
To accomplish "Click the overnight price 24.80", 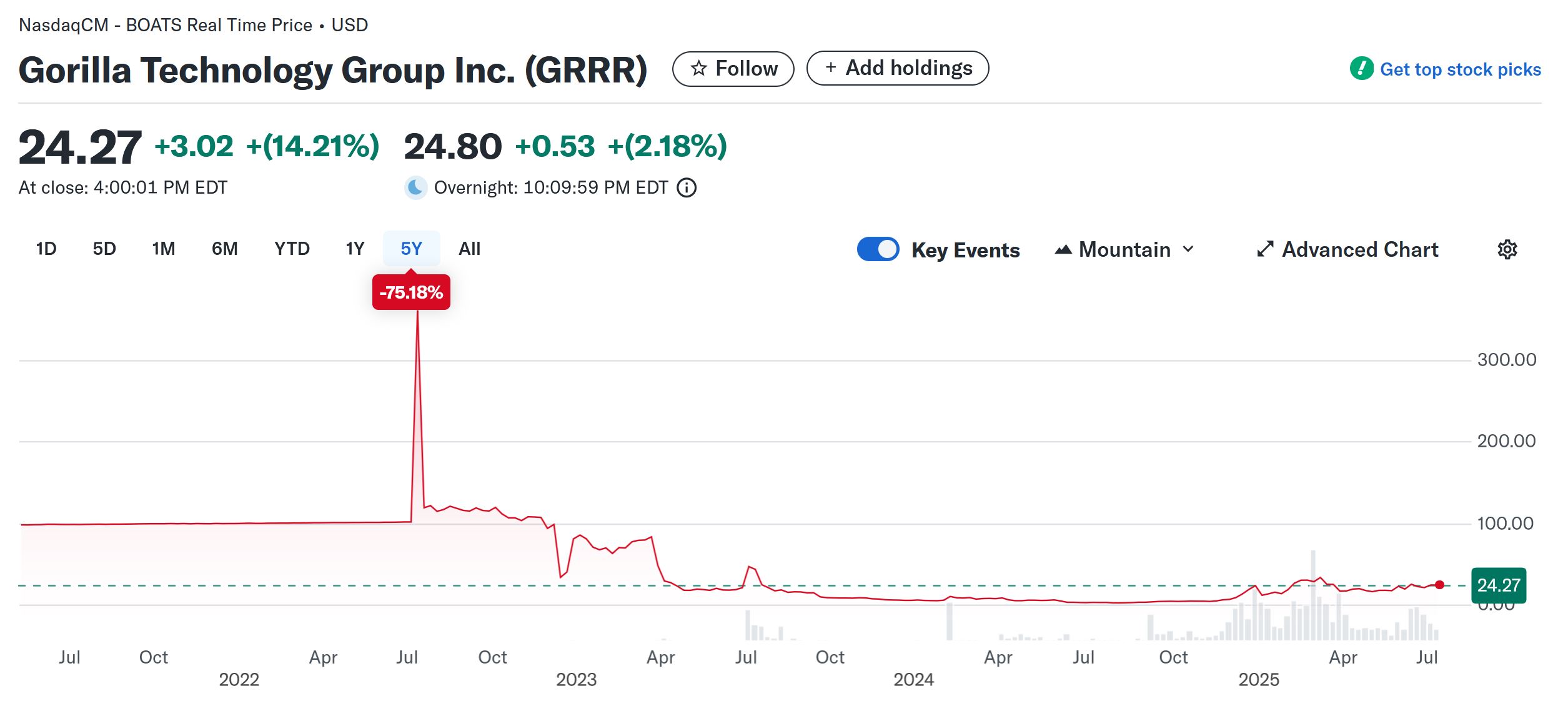I will [453, 147].
